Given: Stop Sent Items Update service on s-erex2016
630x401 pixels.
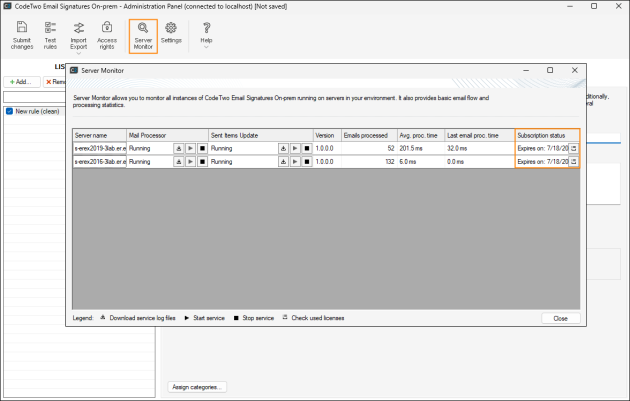Looking at the screenshot, I should (x=307, y=162).
